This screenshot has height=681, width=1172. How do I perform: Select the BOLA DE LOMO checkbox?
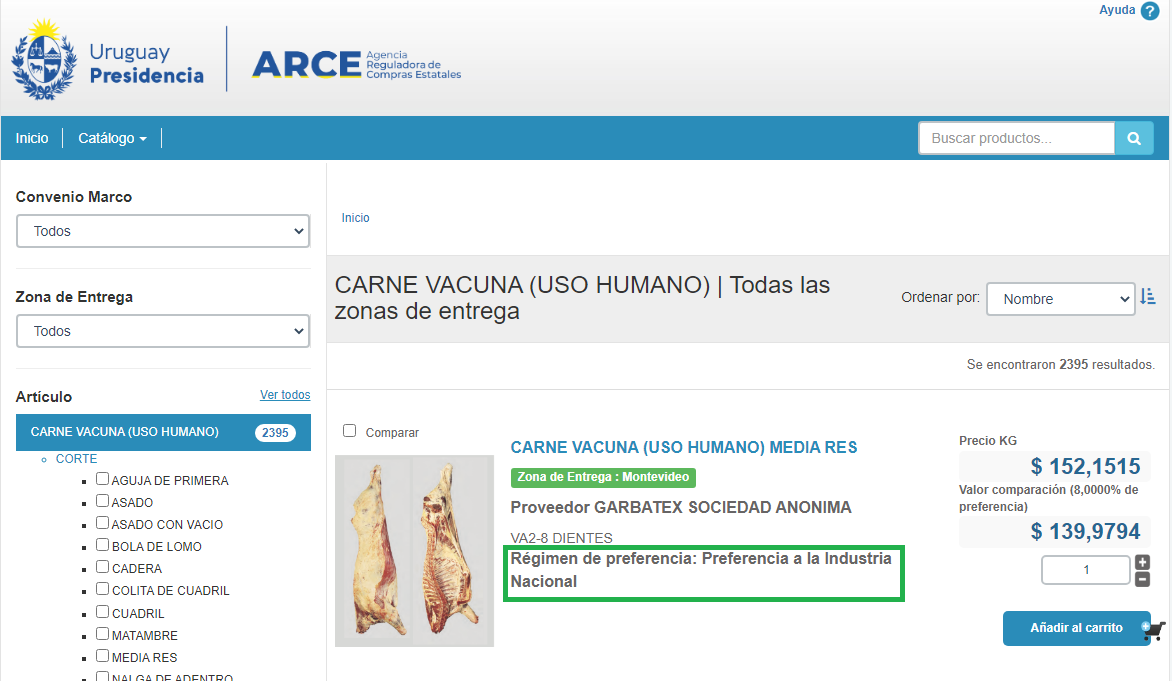[102, 545]
